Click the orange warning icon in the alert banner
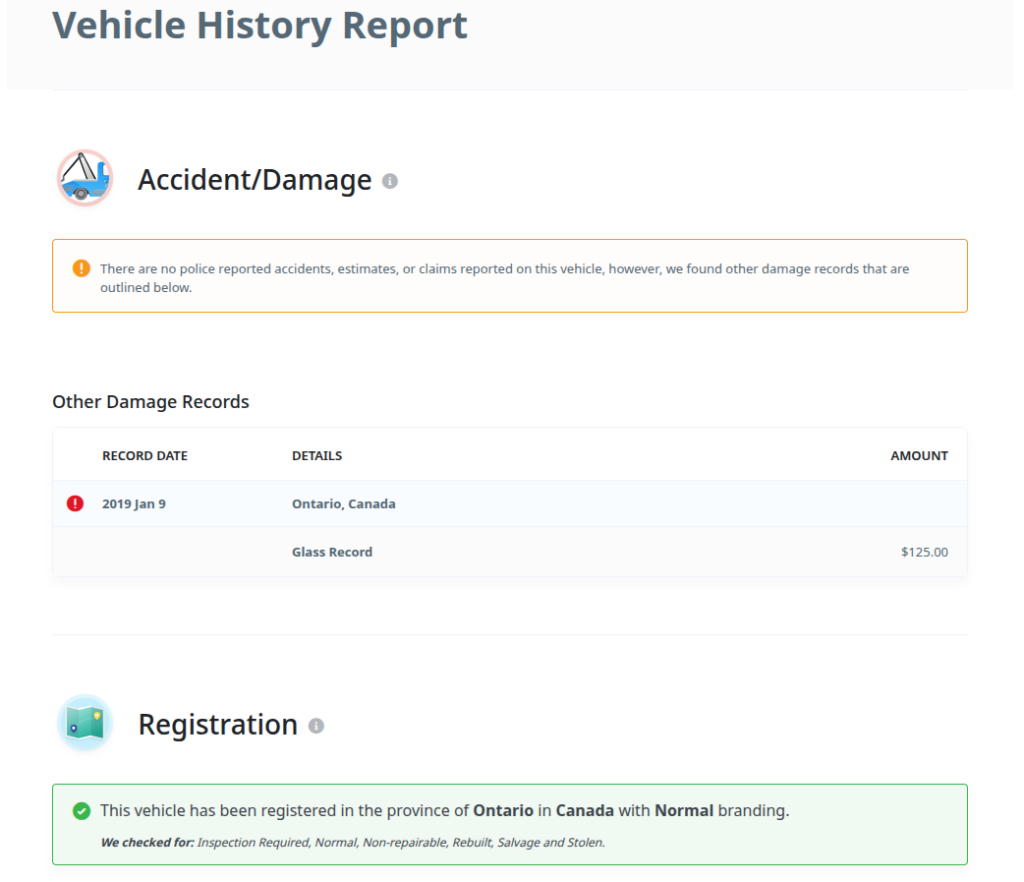 click(81, 269)
